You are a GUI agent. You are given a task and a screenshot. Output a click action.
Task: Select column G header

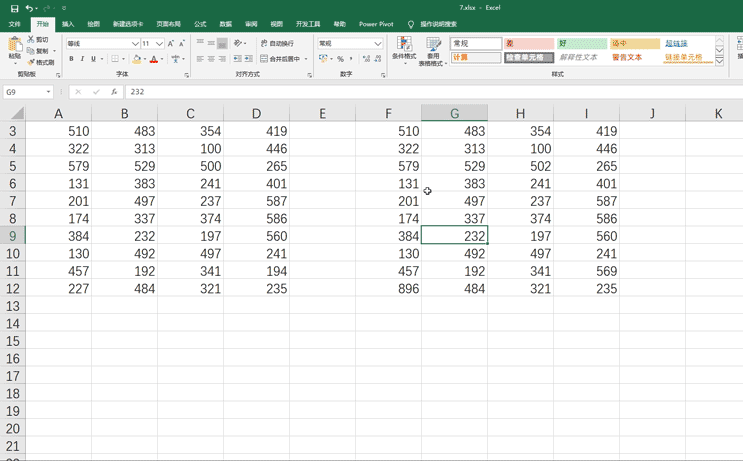[x=454, y=113]
